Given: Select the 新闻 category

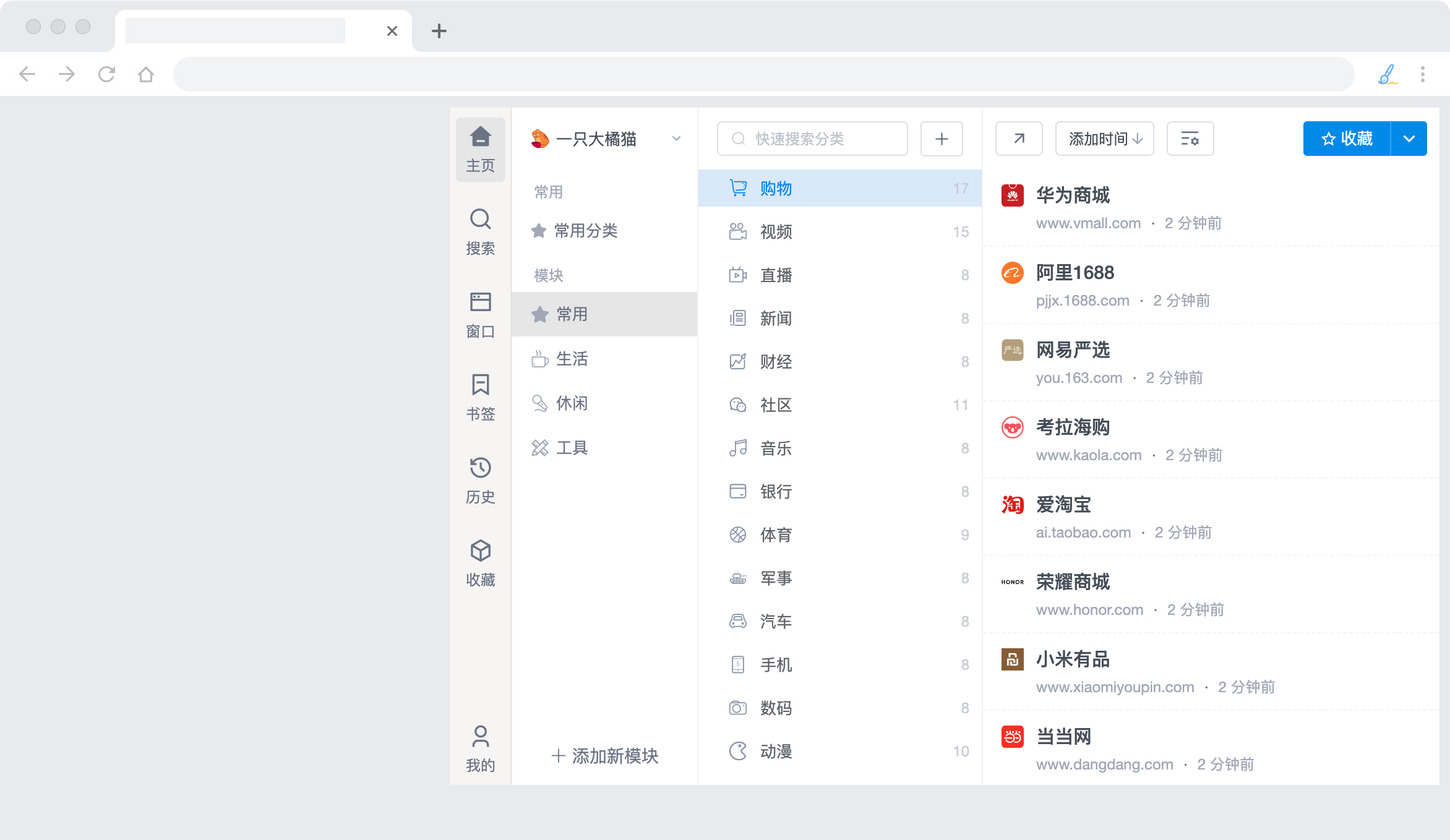Looking at the screenshot, I should coord(839,318).
